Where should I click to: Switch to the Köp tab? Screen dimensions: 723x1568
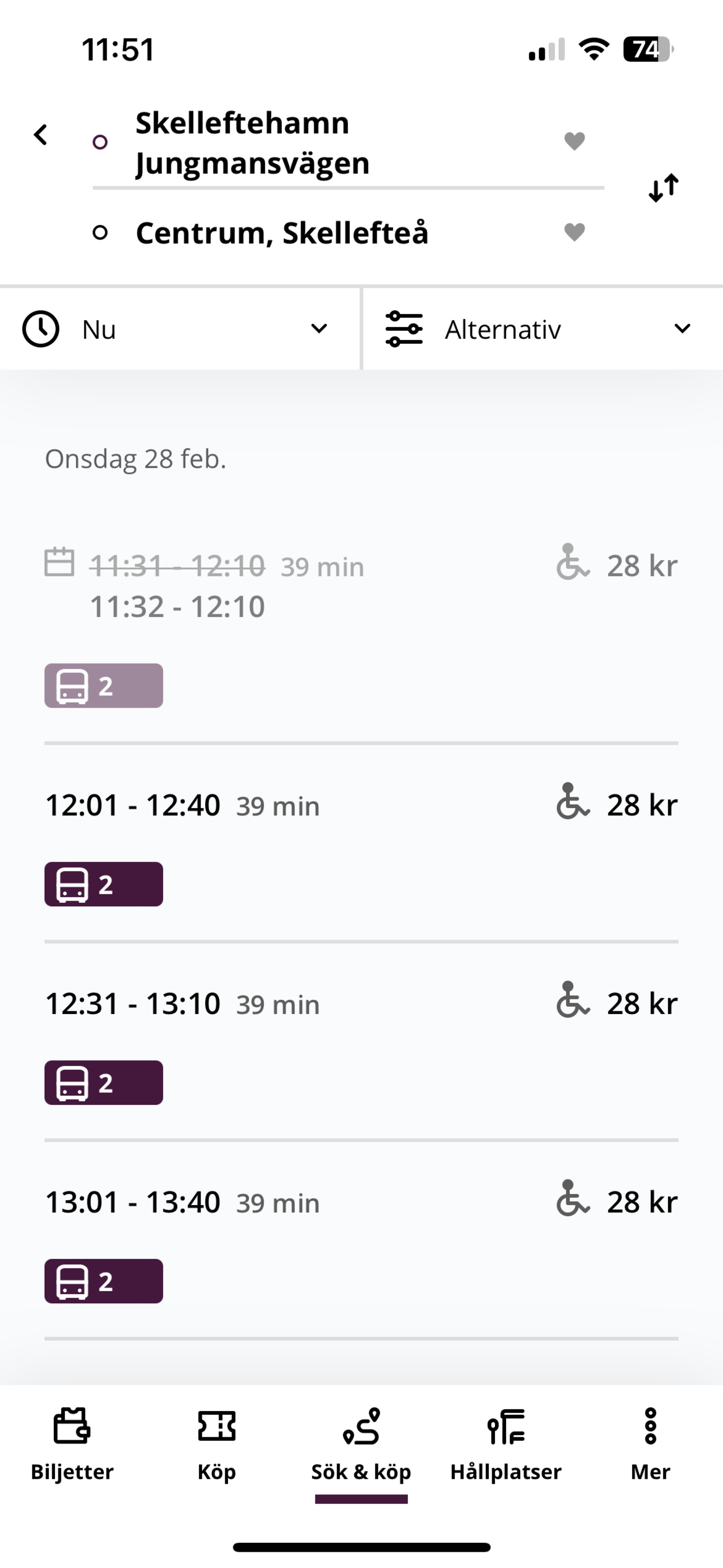[x=217, y=1445]
